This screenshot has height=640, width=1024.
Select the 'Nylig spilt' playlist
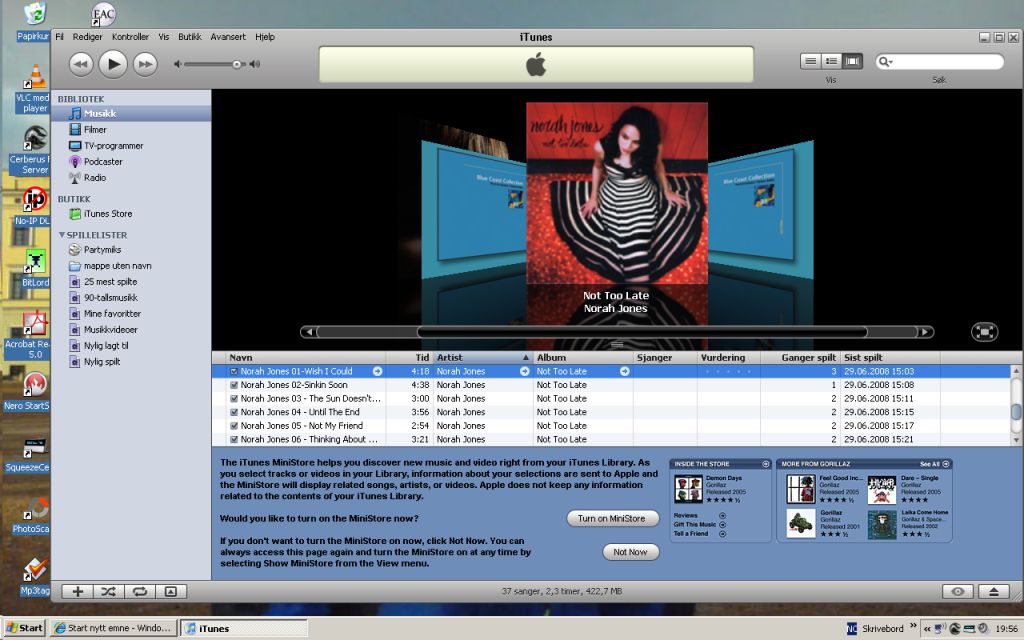(102, 362)
